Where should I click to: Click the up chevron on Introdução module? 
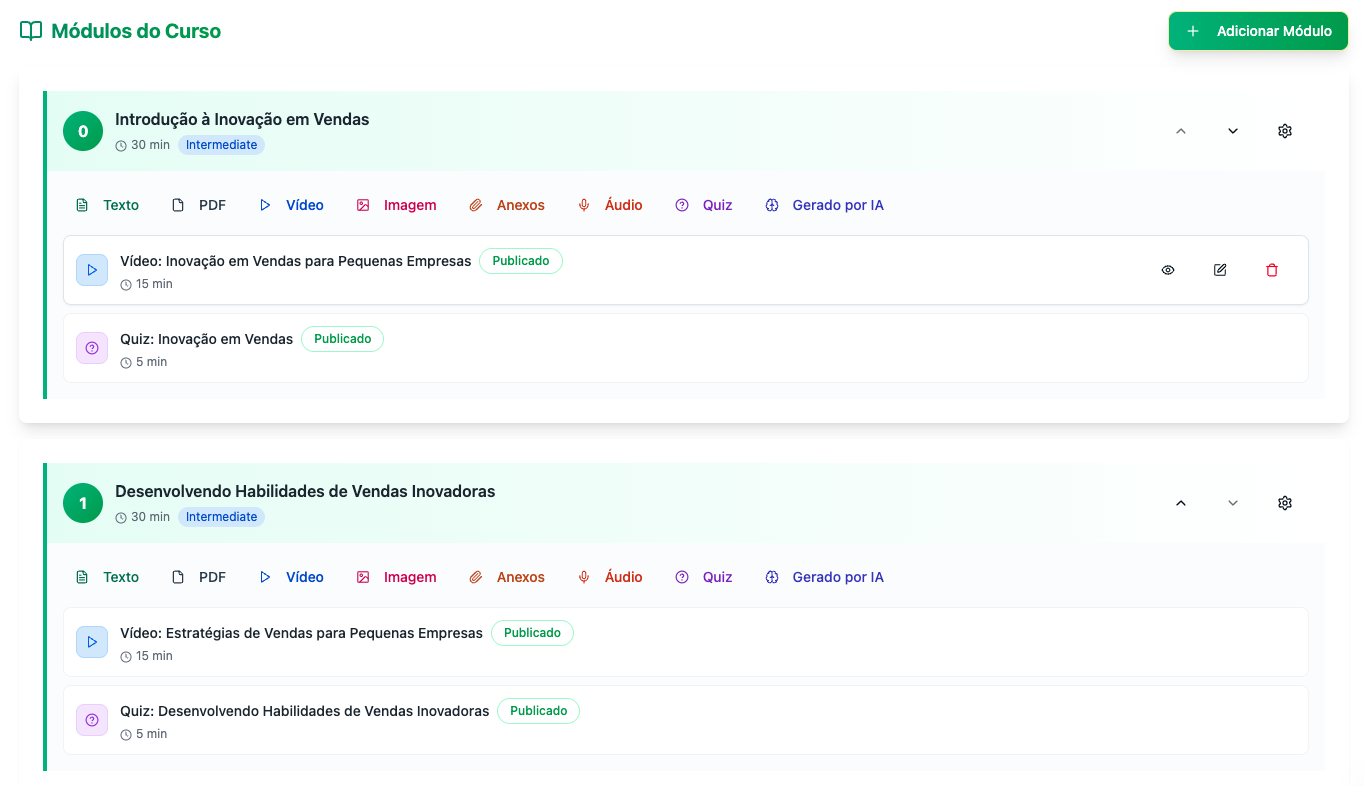pos(1181,131)
